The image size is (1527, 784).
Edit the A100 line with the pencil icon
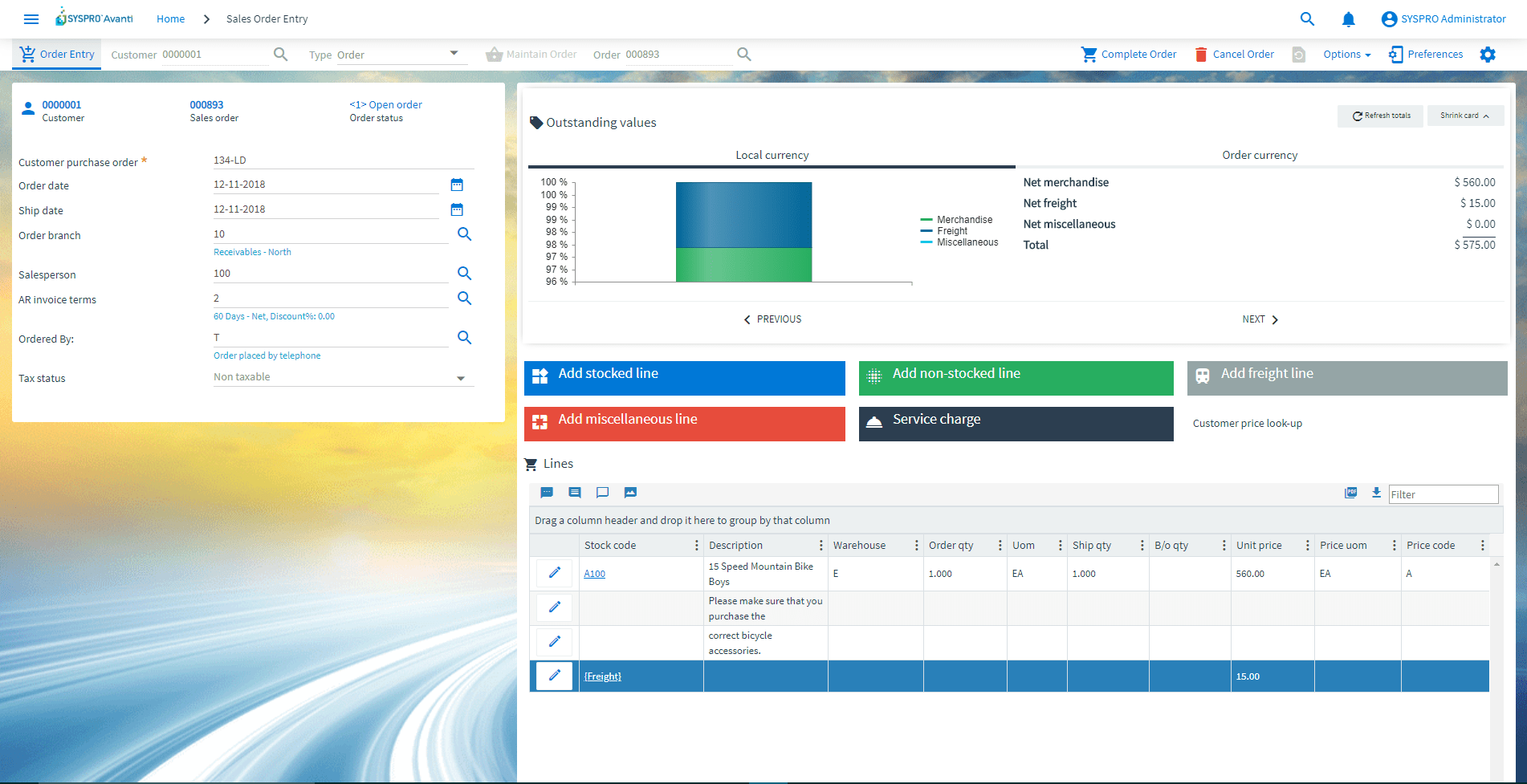(x=554, y=572)
